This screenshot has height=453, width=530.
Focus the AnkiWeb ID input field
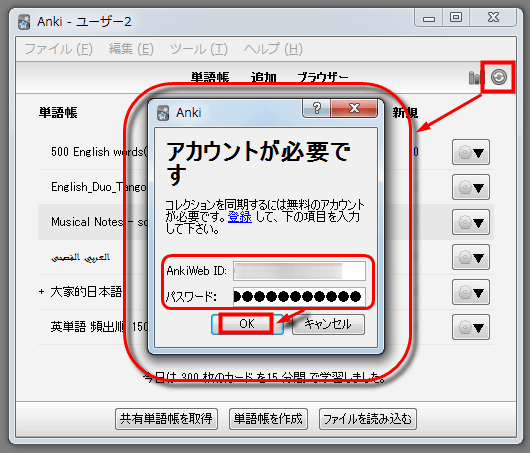299,271
